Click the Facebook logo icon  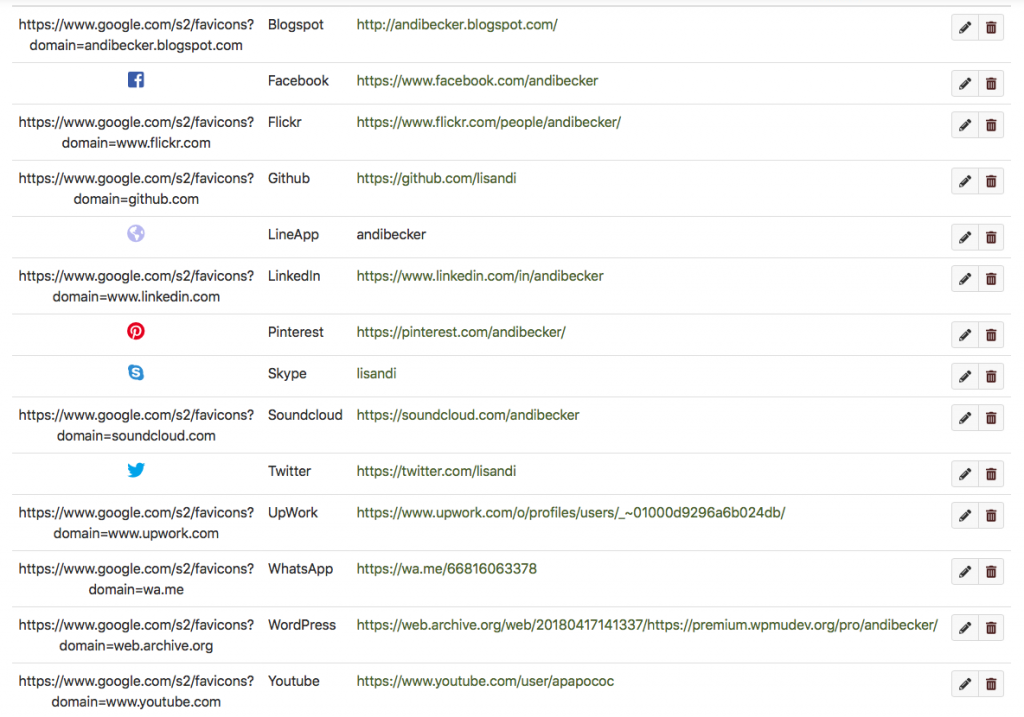[x=136, y=80]
